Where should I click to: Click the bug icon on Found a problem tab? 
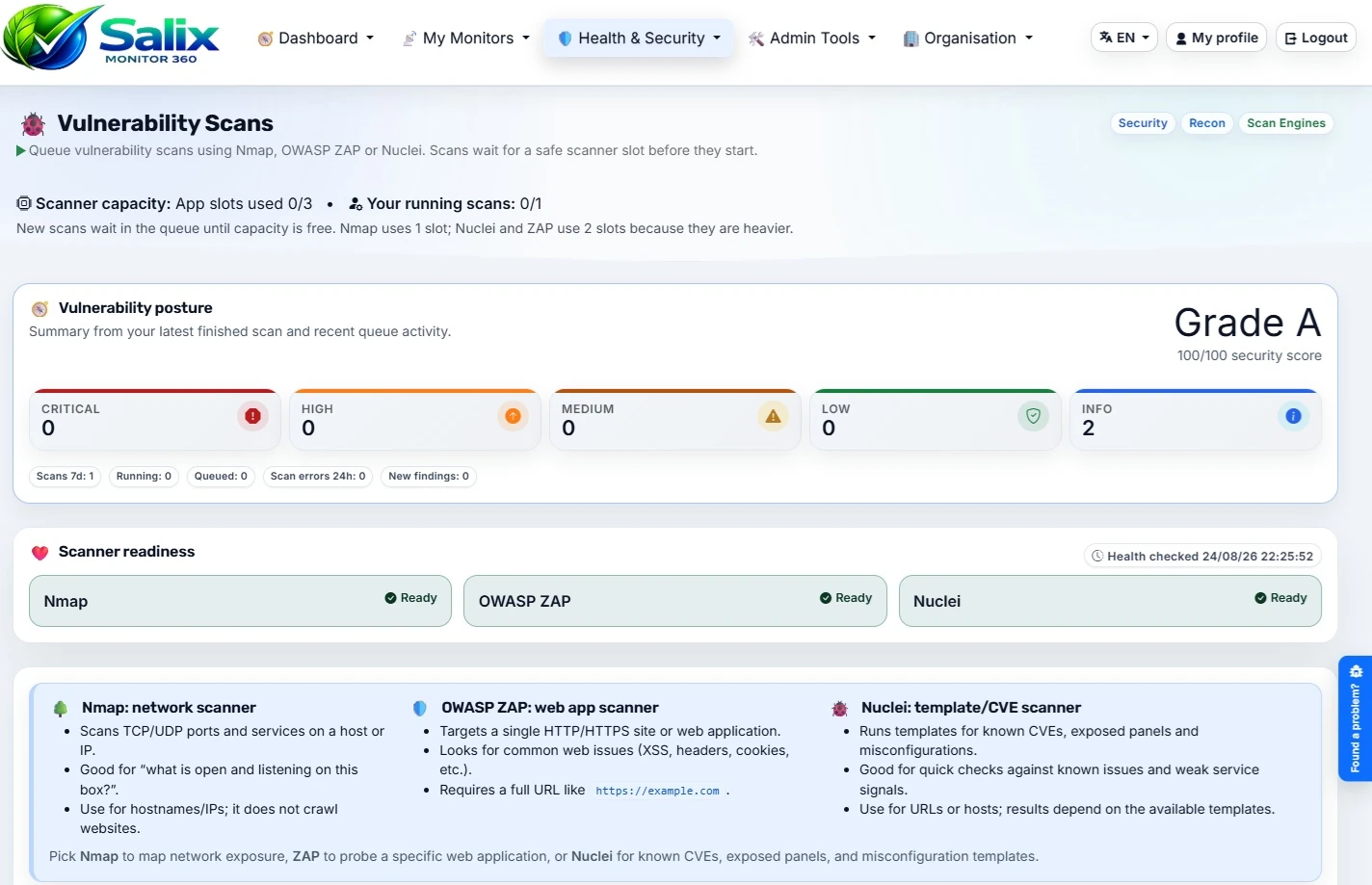pyautogui.click(x=1356, y=671)
